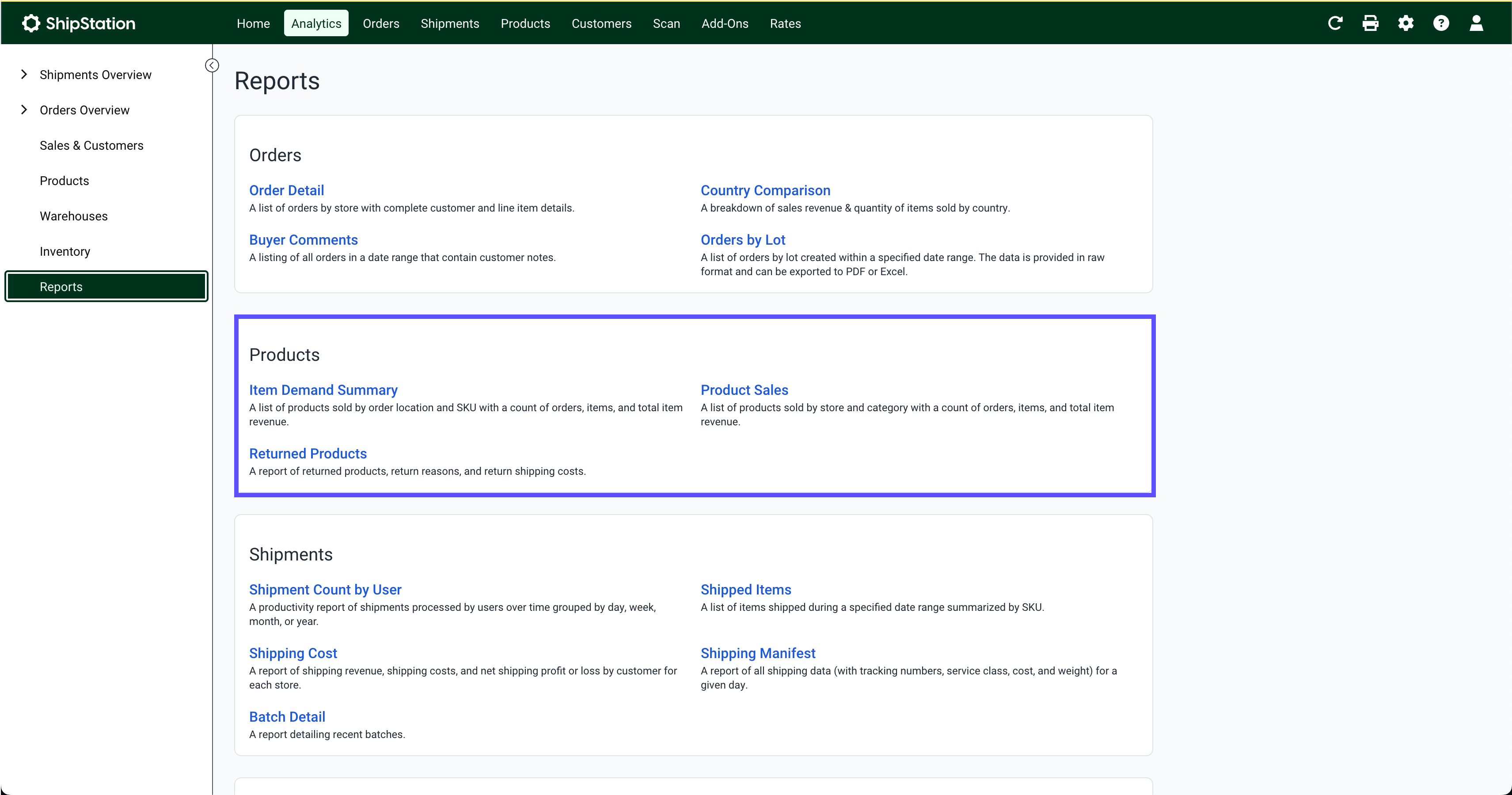The height and width of the screenshot is (795, 1512).
Task: Click the help question mark icon
Action: [1440, 23]
